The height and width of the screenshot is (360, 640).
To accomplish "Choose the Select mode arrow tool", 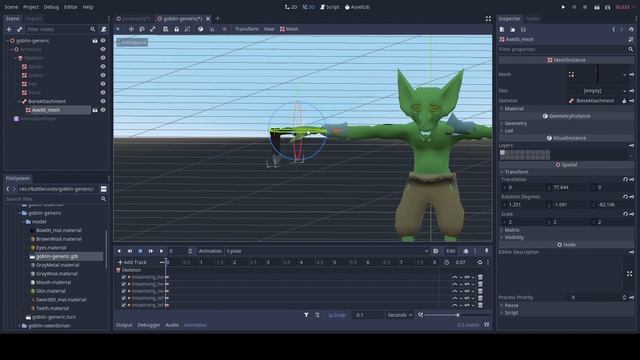I will click(x=118, y=29).
